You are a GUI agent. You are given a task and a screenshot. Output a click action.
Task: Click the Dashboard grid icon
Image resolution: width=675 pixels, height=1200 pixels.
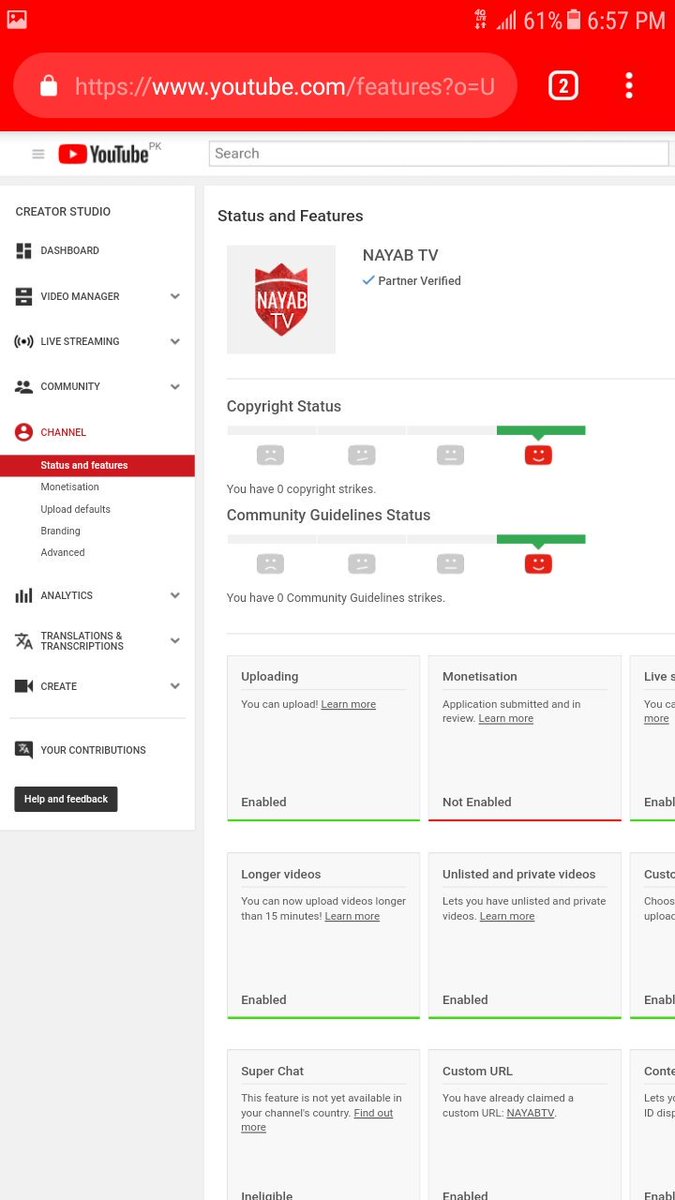[x=24, y=251]
